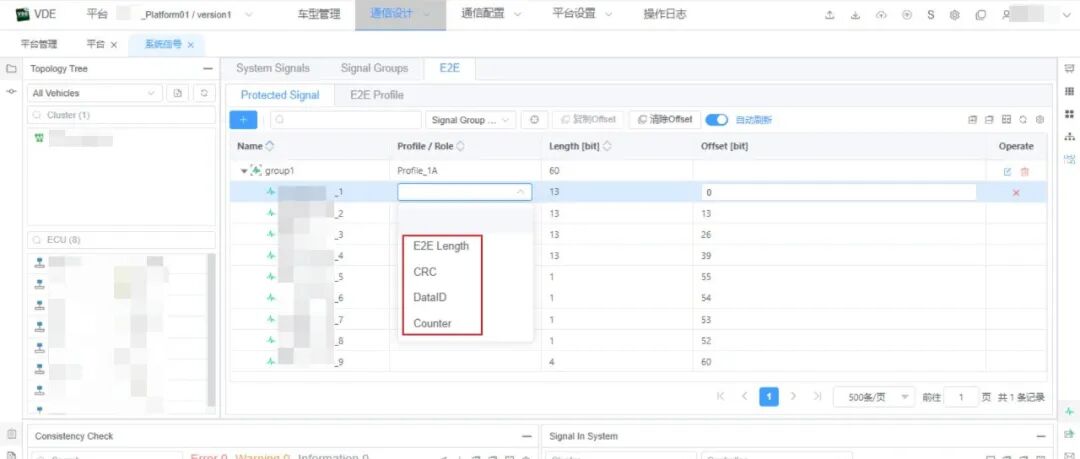This screenshot has width=1080, height=459.
Task: Open settings gear in top bar
Action: point(955,15)
